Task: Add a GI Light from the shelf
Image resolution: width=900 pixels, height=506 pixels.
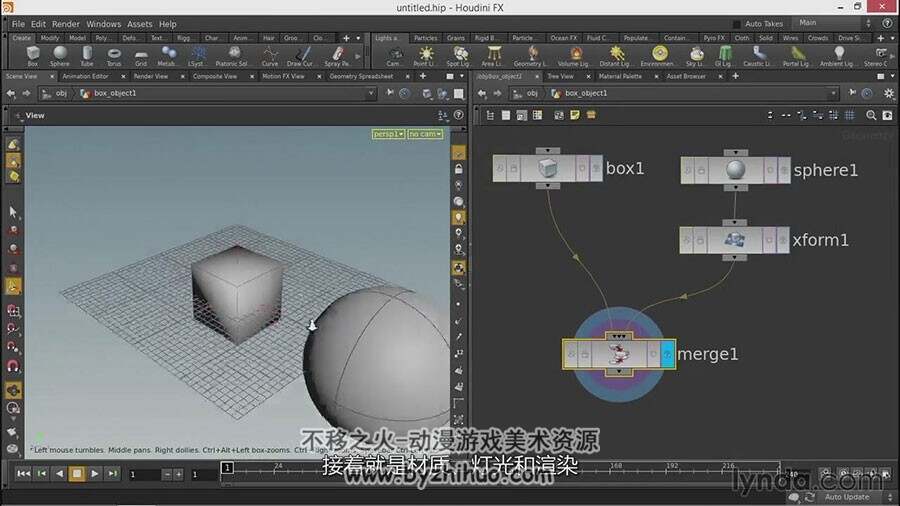Action: (724, 56)
